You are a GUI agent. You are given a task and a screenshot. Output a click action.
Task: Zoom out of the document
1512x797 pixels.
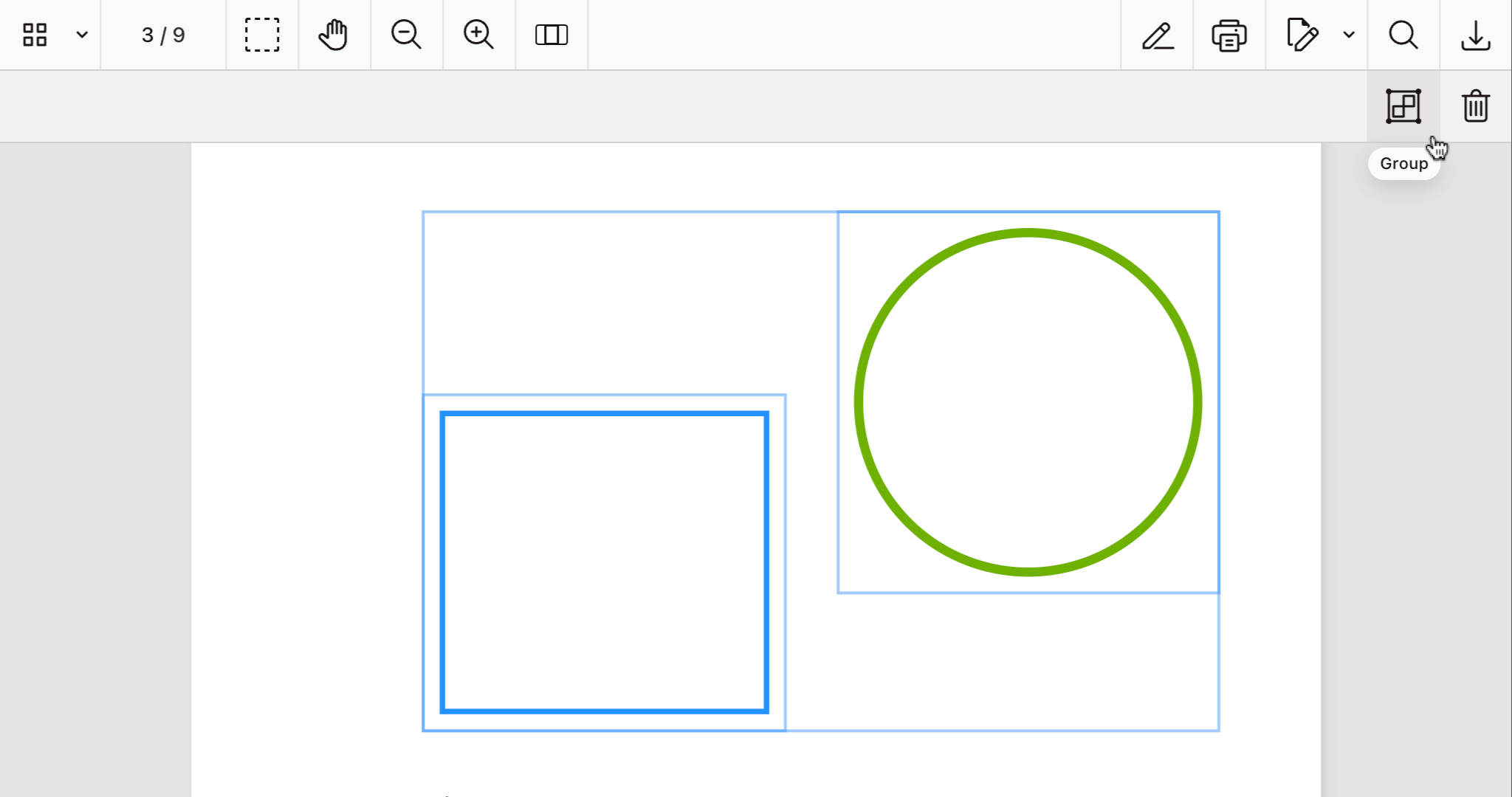click(405, 34)
